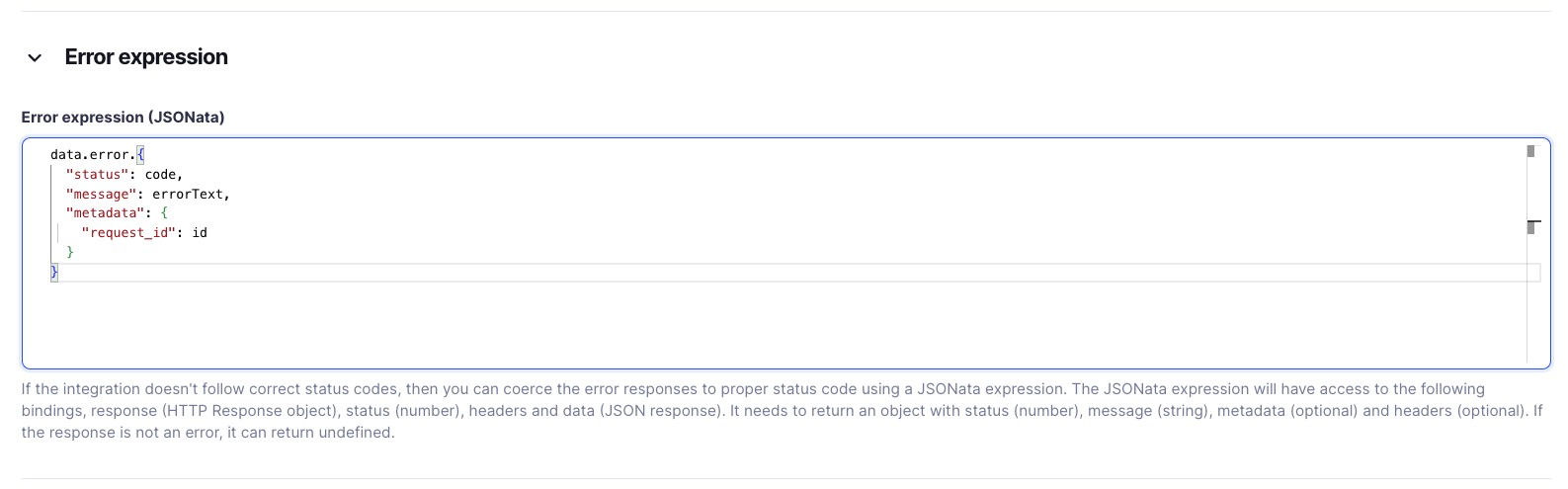Click the current-line highlight on the last line
This screenshot has width=1568, height=489.
(795, 273)
